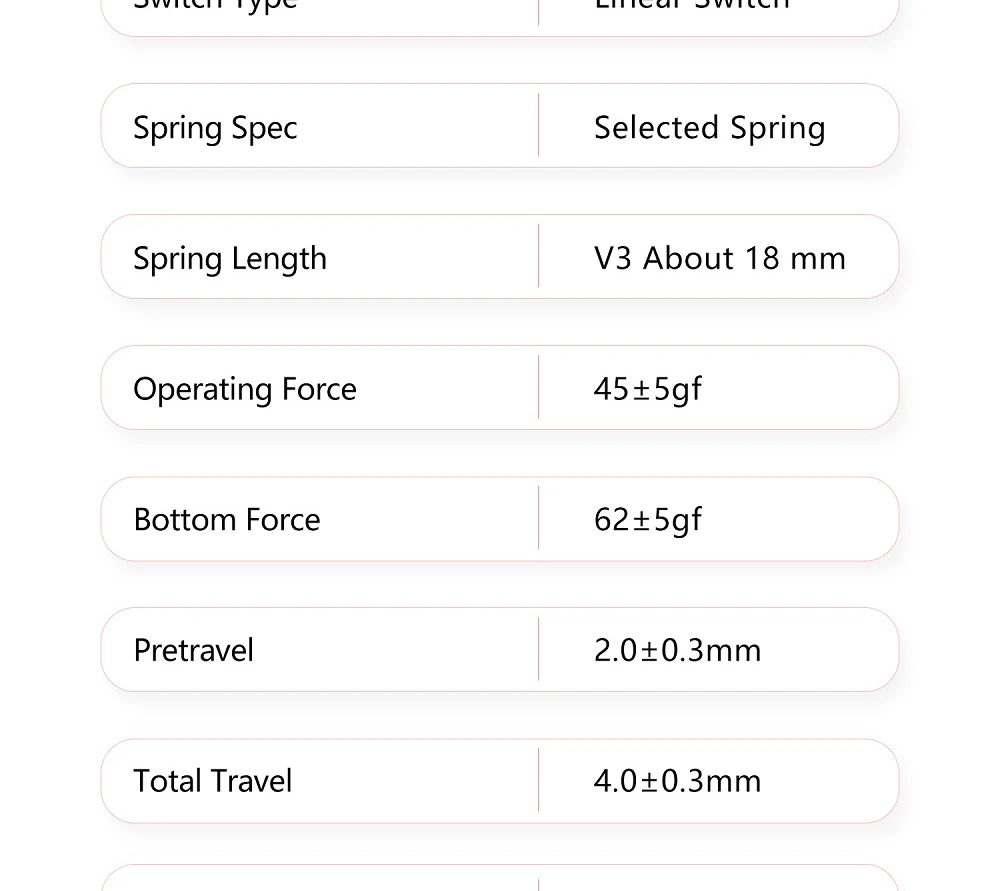Viewport: 1000px width, 891px height.
Task: Click the Operating Force label
Action: [x=245, y=389]
